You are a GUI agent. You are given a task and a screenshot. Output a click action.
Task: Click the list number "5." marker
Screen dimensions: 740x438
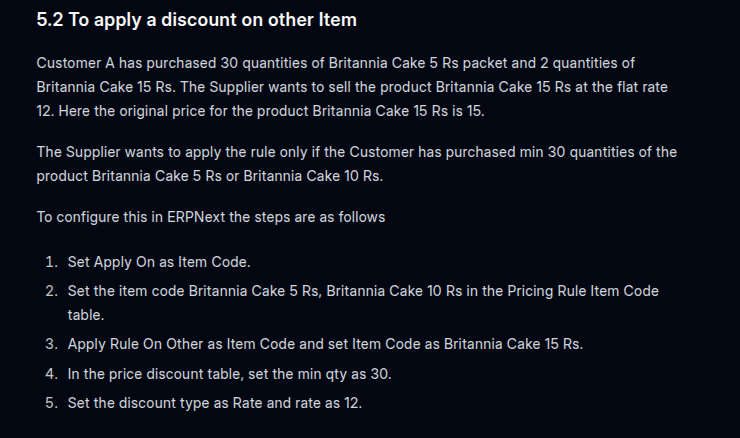point(51,403)
